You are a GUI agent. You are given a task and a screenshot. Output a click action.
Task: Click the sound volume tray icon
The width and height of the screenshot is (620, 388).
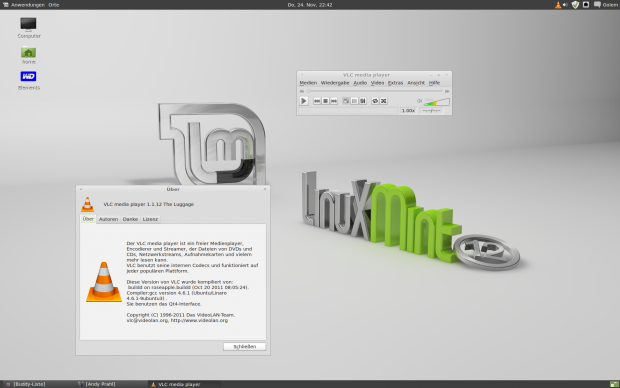click(x=565, y=5)
